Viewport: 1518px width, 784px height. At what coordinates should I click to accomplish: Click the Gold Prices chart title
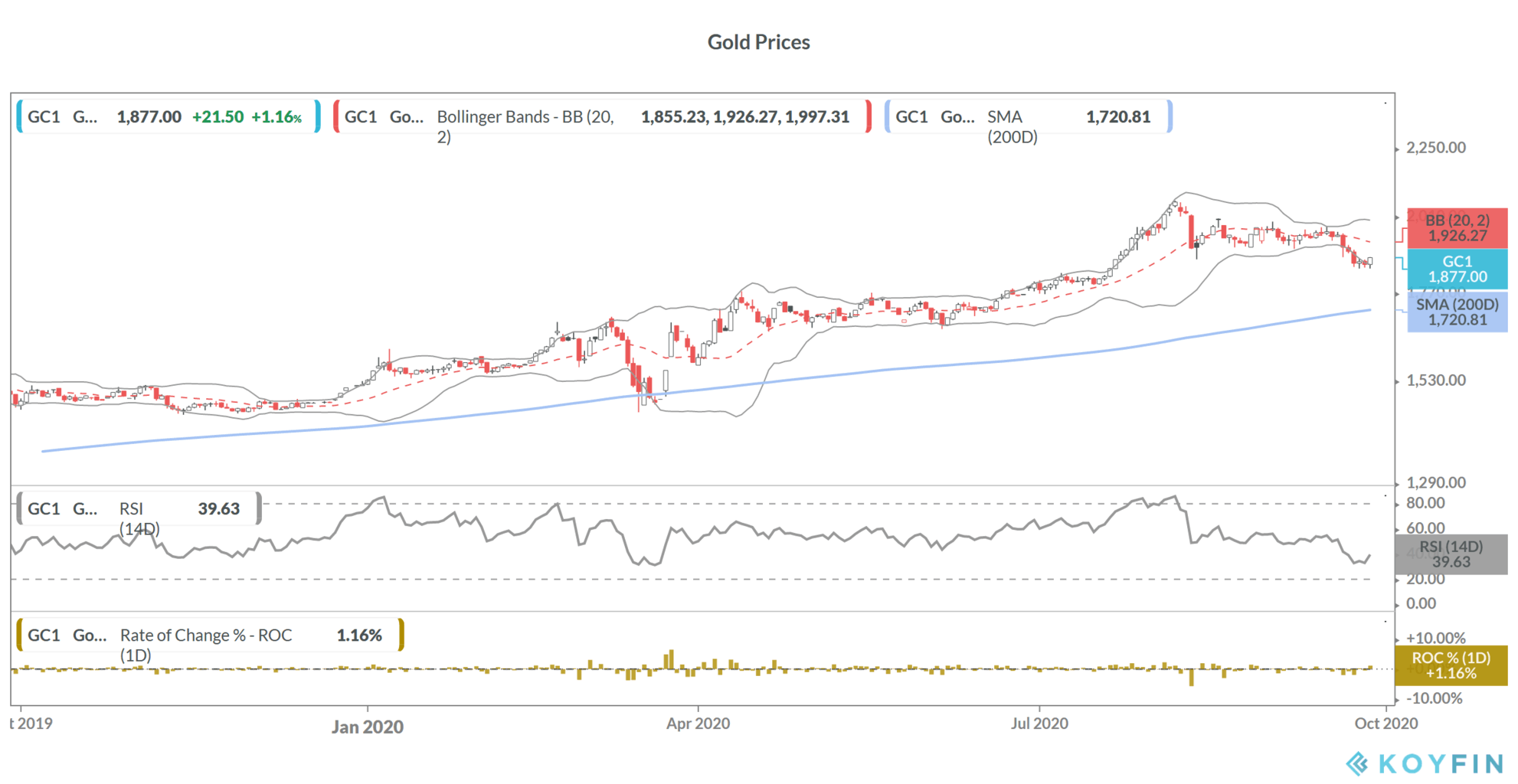[x=758, y=42]
